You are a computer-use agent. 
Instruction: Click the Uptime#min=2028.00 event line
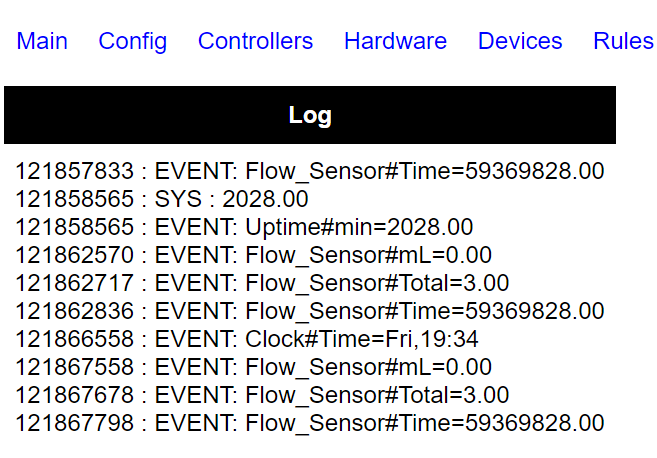244,227
